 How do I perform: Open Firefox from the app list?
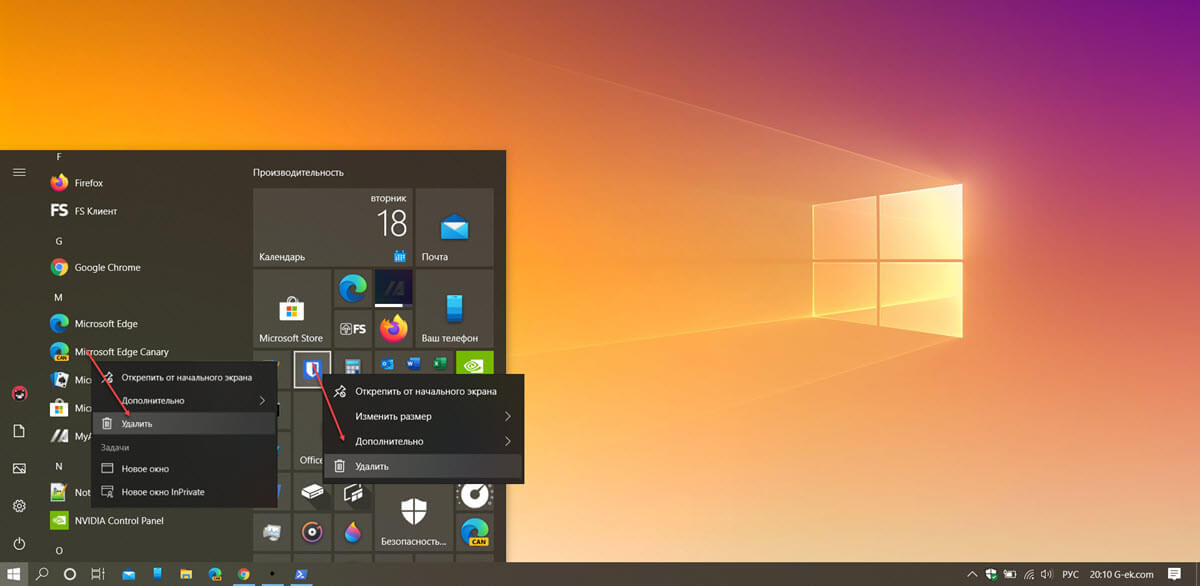[x=88, y=183]
